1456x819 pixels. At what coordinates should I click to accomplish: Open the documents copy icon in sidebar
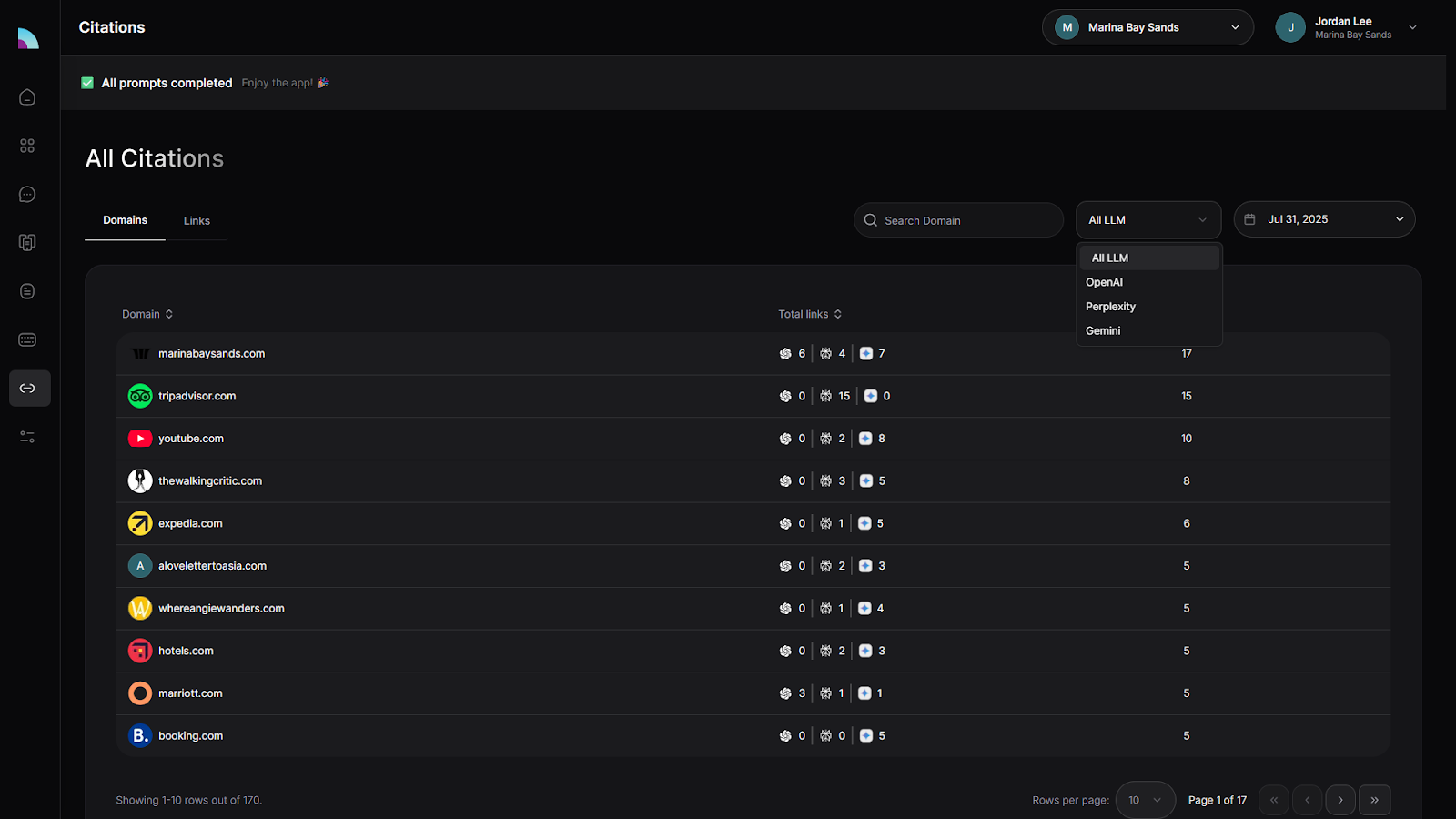[27, 243]
